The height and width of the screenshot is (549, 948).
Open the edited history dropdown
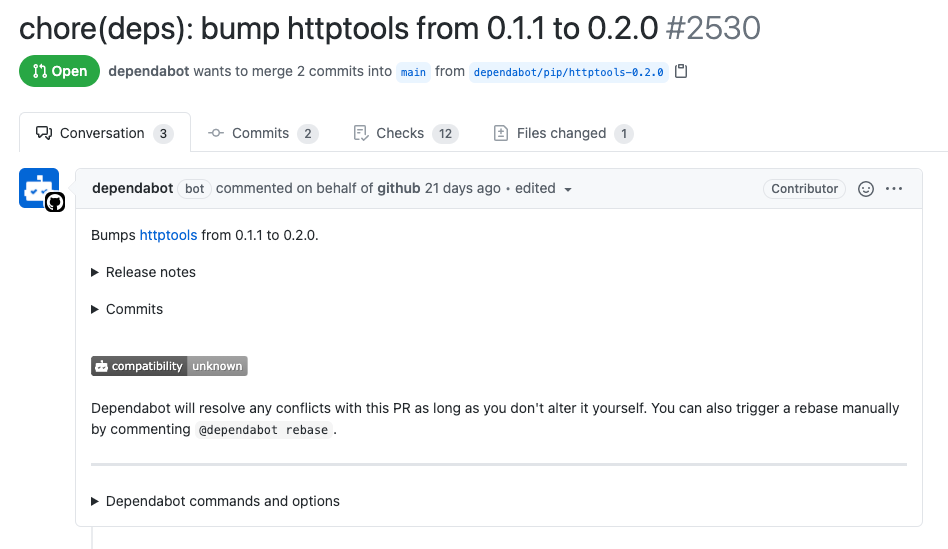tap(544, 189)
